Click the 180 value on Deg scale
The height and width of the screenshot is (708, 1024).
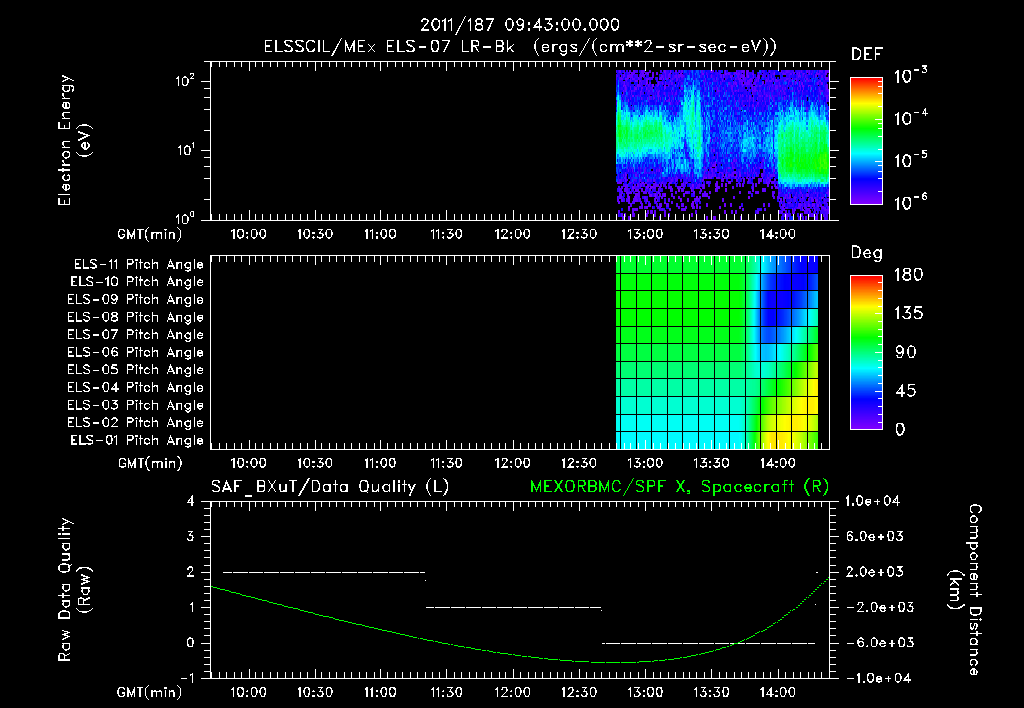pos(908,274)
